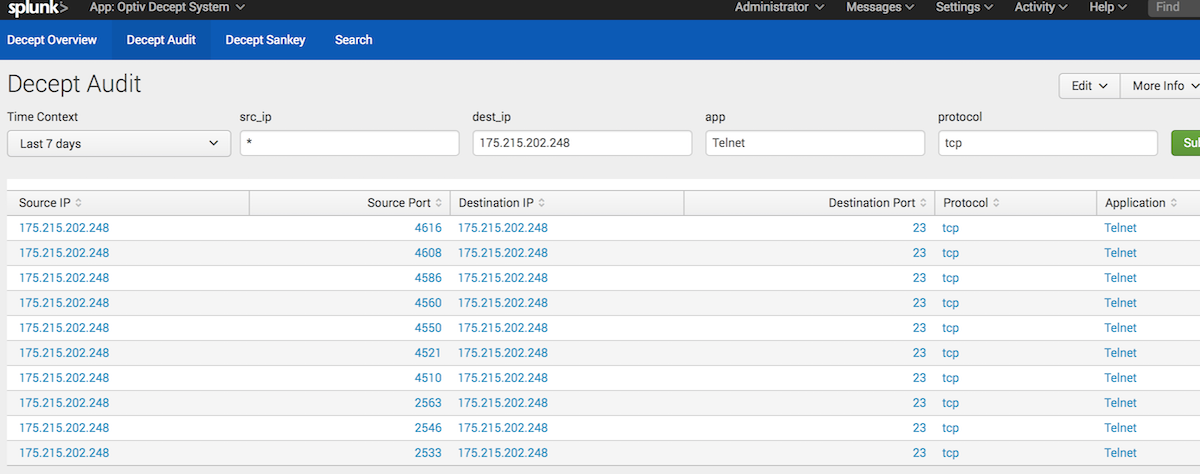Select the Decept Audit tab
The image size is (1200, 474).
(161, 40)
